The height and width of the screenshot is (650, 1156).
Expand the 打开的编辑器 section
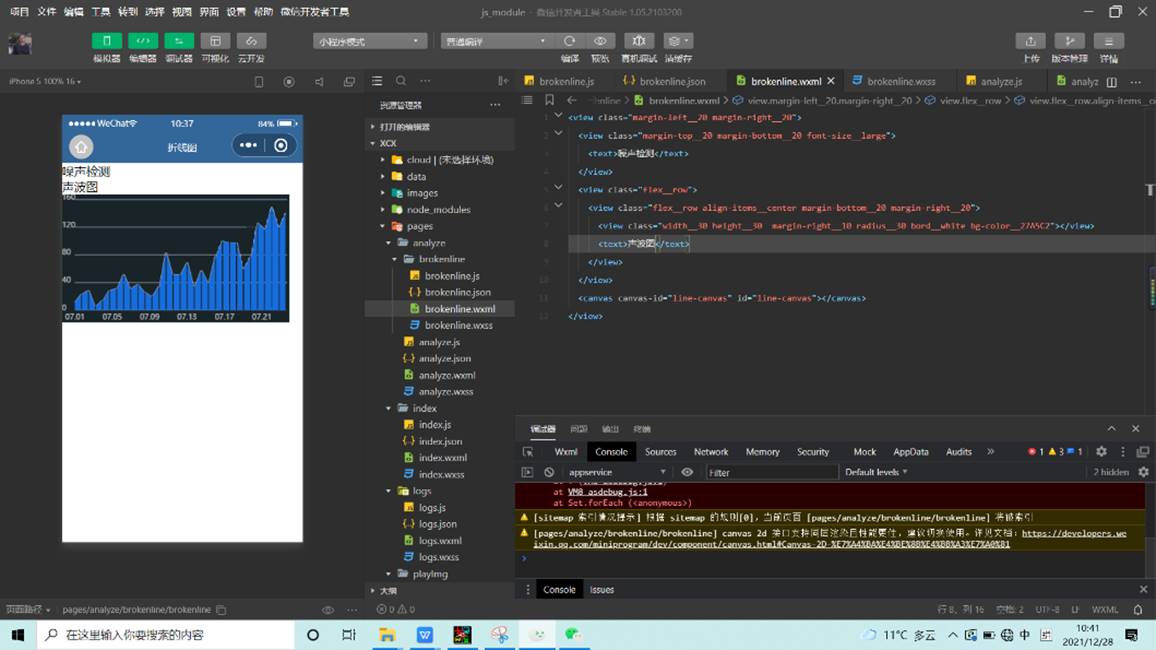click(x=440, y=127)
